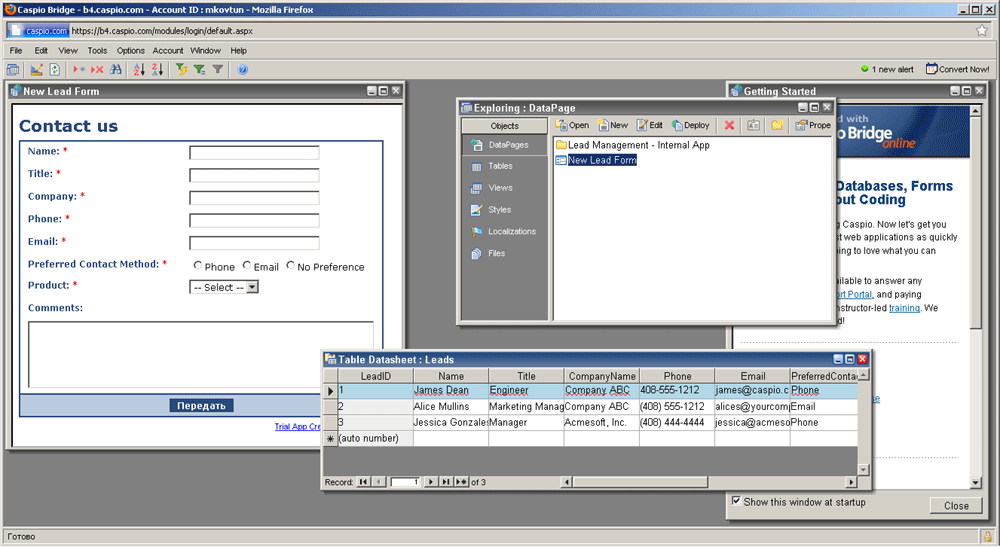Open the datasheet view toolbar icon
This screenshot has height=547, width=1000.
click(13, 69)
